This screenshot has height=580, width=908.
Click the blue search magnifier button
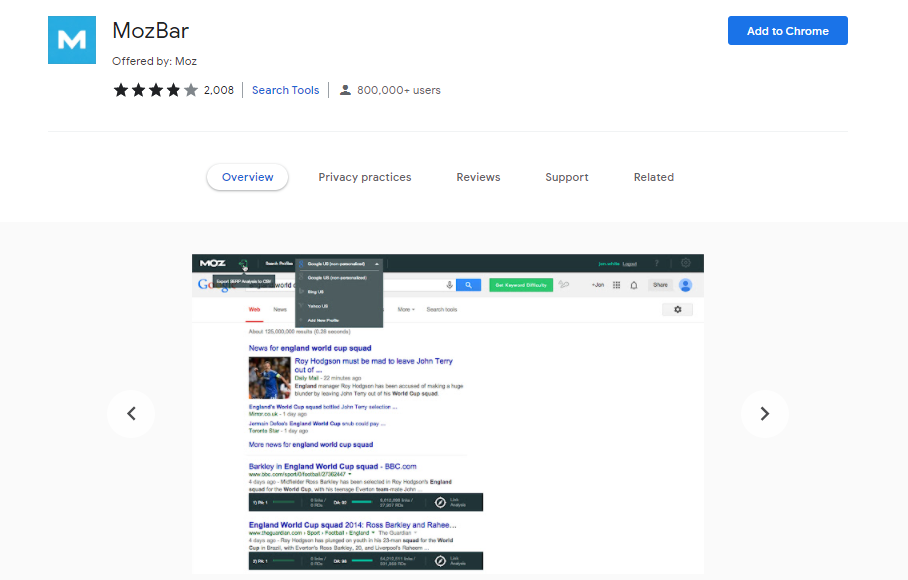click(468, 286)
